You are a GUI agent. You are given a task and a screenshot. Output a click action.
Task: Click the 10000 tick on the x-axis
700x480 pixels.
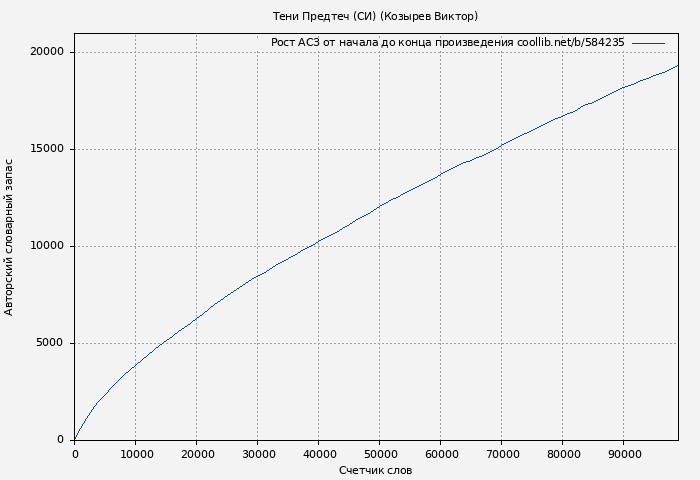[136, 454]
